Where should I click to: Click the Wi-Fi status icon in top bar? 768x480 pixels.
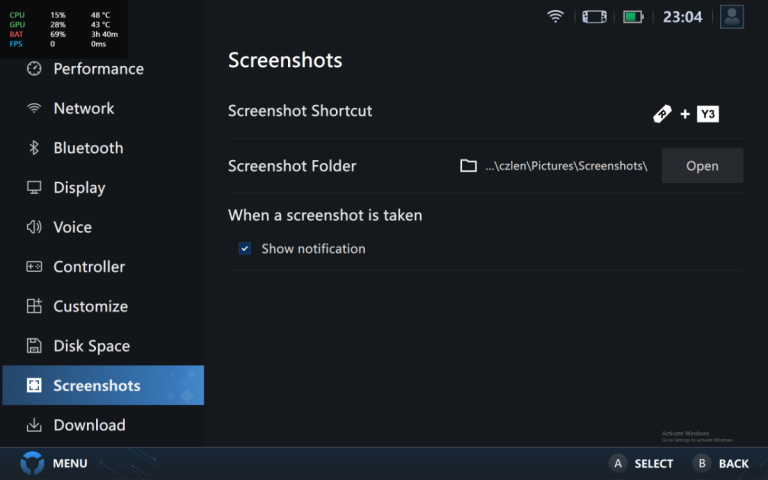[555, 16]
